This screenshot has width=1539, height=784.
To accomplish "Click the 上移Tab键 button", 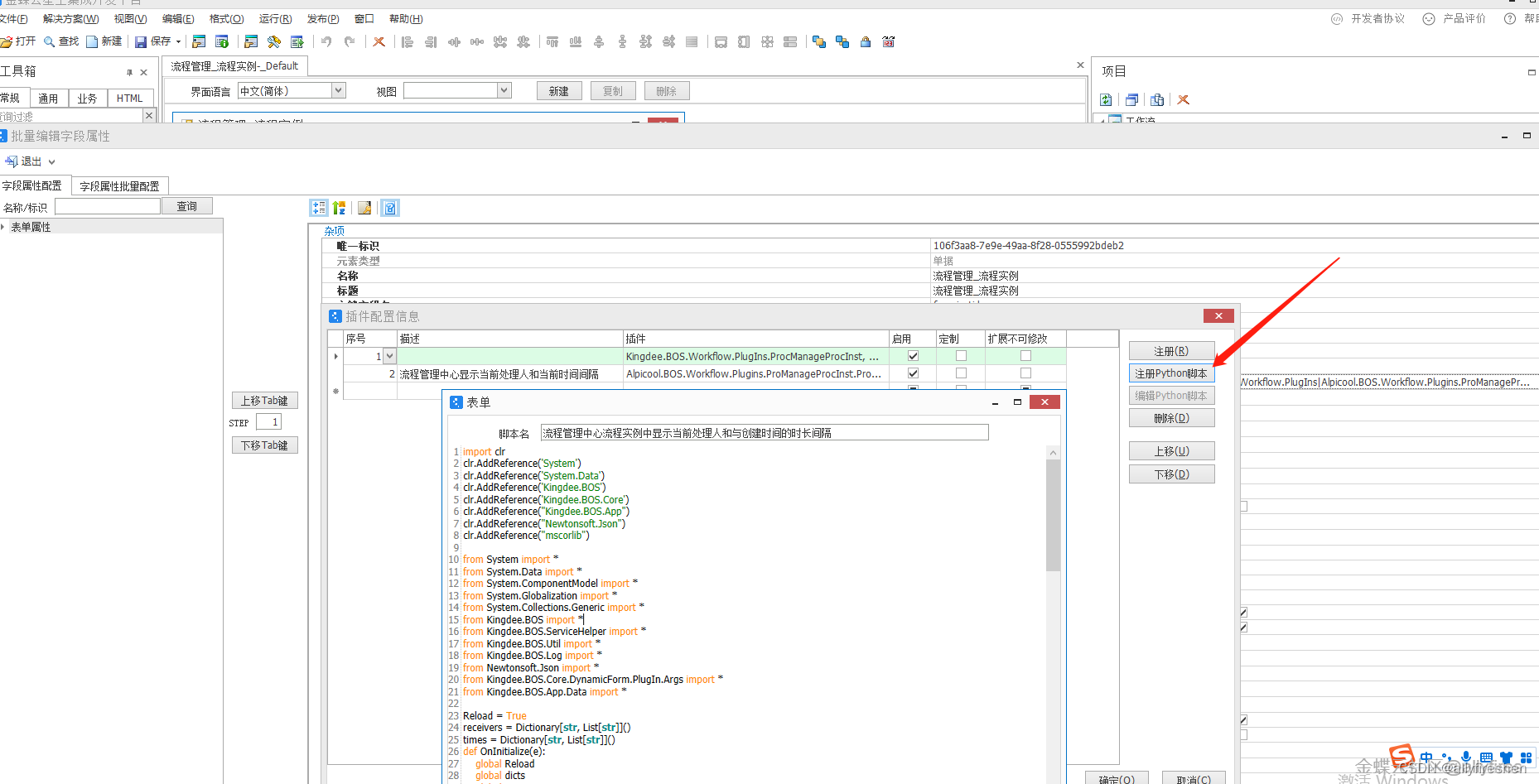I will click(x=264, y=401).
